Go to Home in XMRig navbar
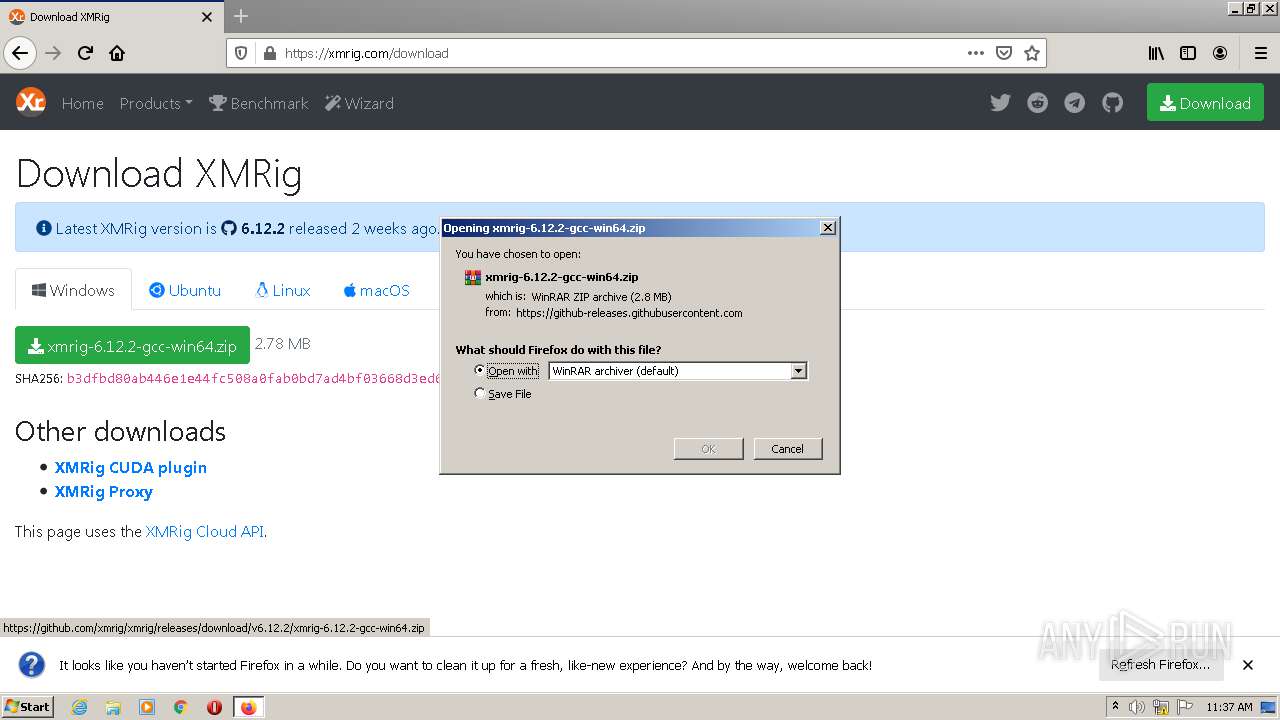Image resolution: width=1280 pixels, height=720 pixels. [x=82, y=103]
